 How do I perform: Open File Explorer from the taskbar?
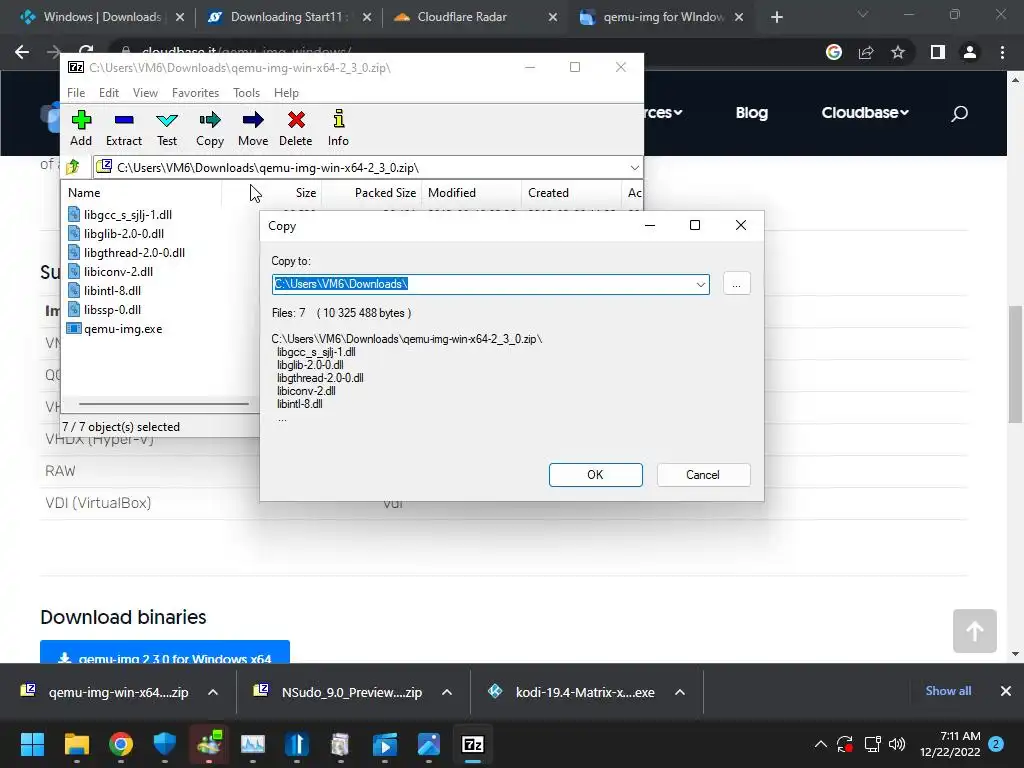click(x=76, y=744)
